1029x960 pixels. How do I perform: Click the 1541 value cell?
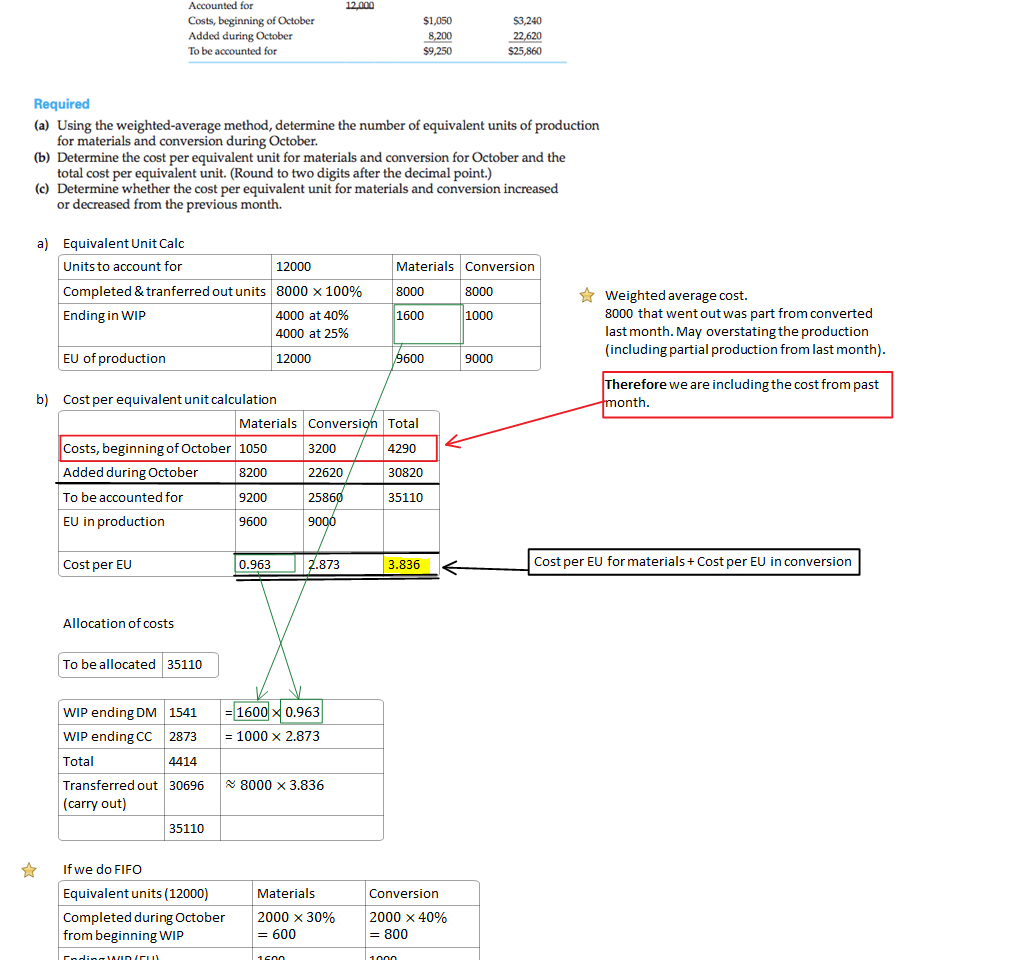click(x=192, y=713)
